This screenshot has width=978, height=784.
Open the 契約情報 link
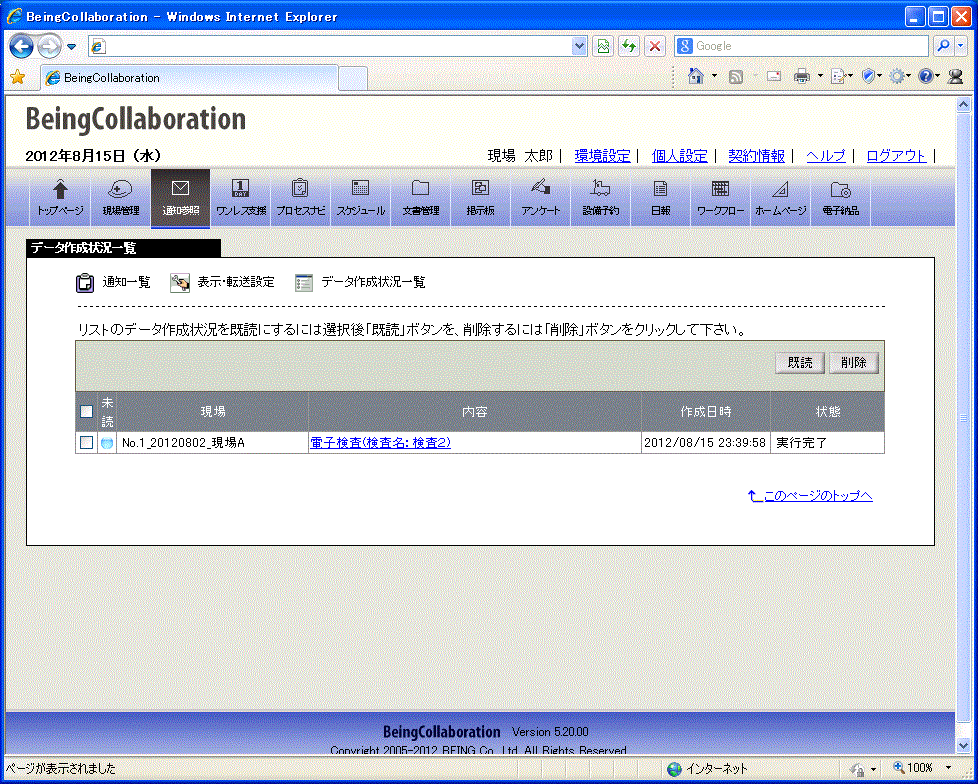tap(757, 156)
